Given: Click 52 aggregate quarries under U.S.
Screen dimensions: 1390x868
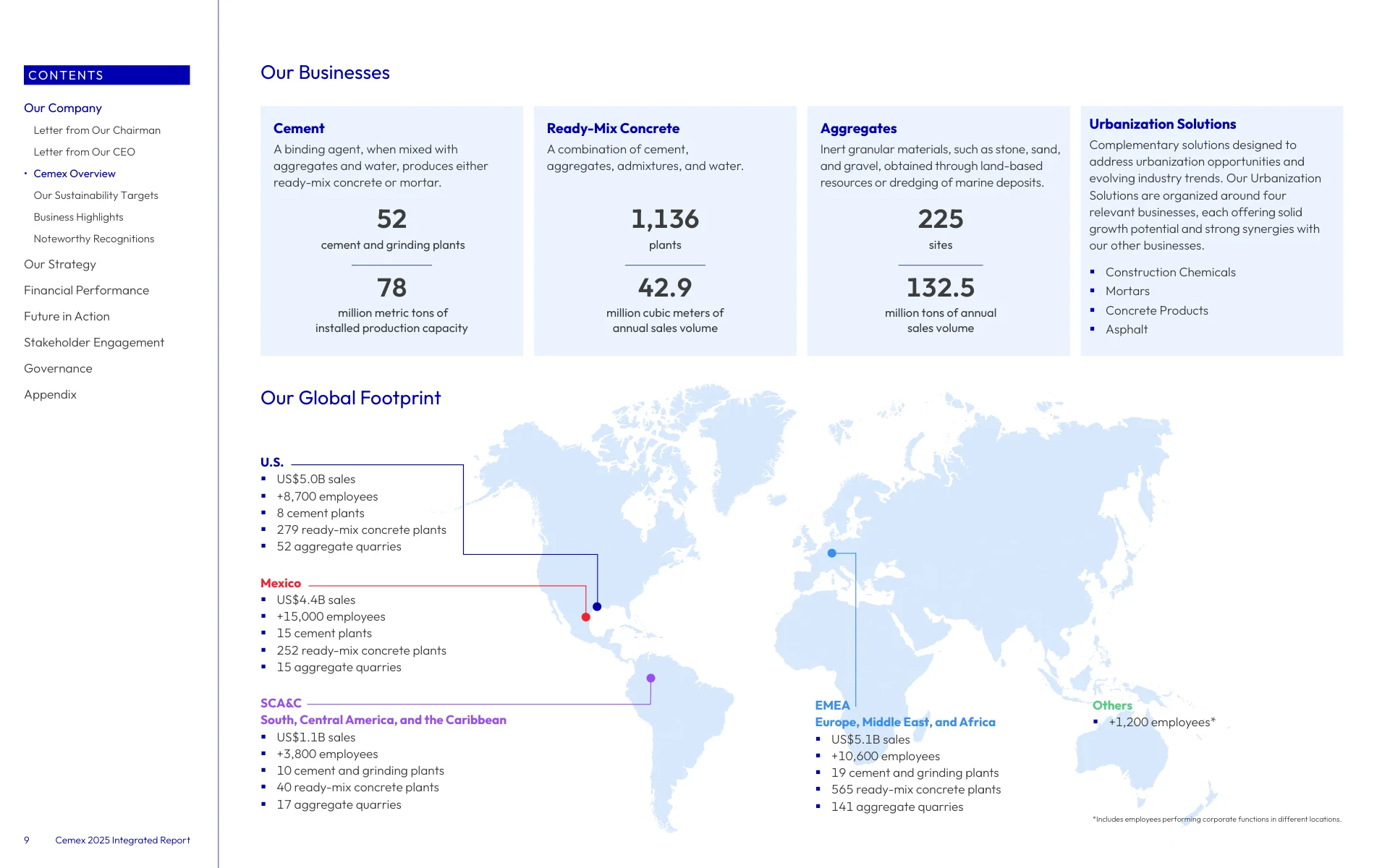Looking at the screenshot, I should click(x=339, y=547).
